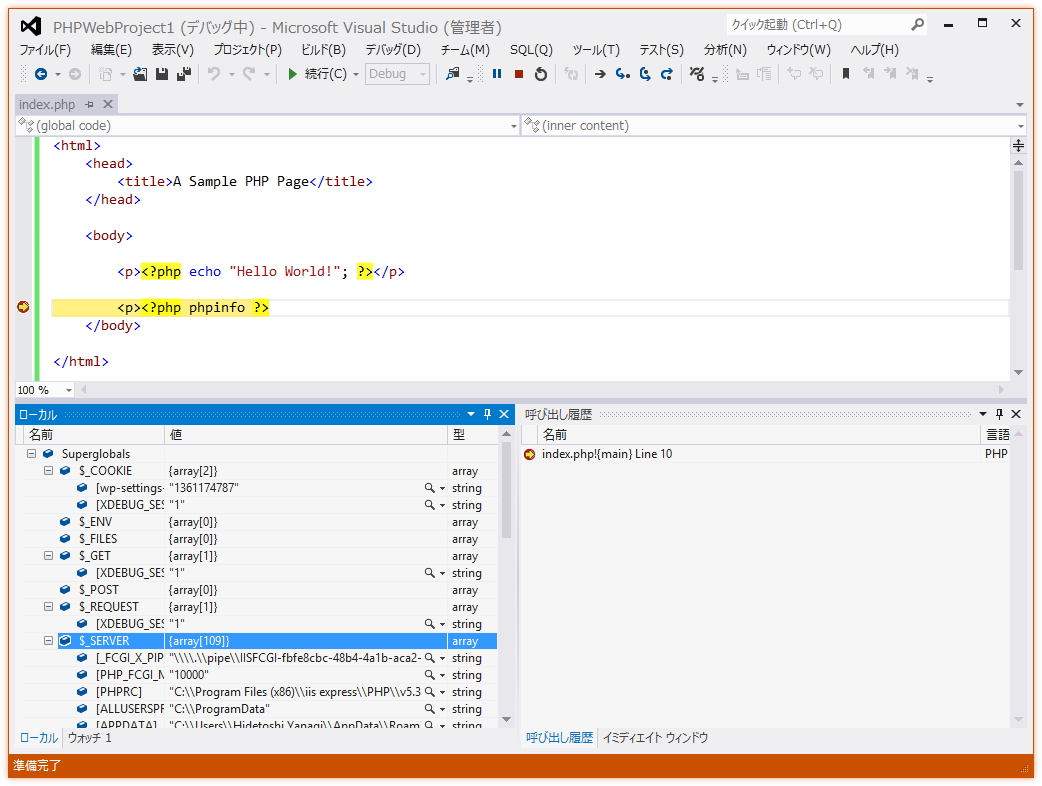Click the Step Over icon

pos(645,74)
